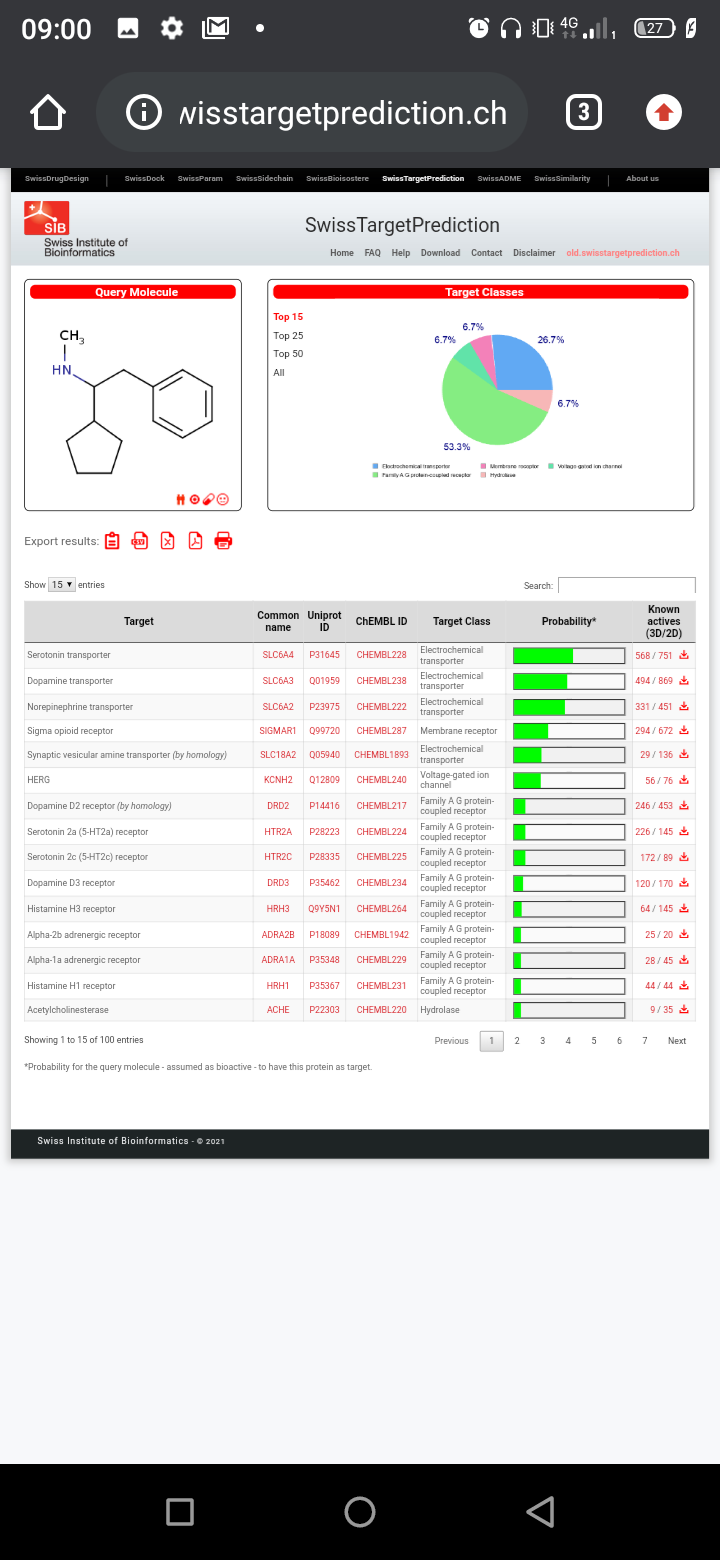The image size is (720, 1560).
Task: Download actives for Serotonin transporter row
Action: coord(684,655)
